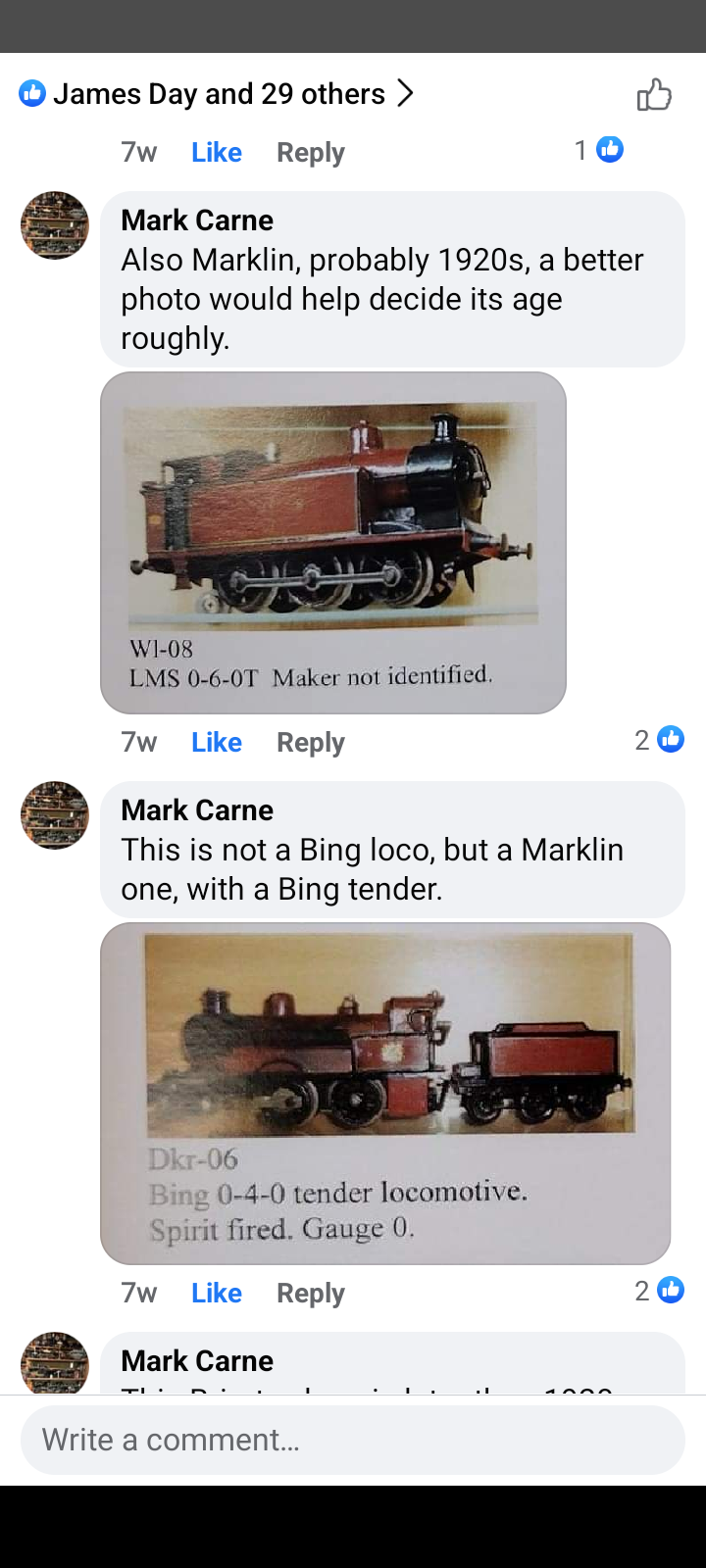Image resolution: width=706 pixels, height=1568 pixels.
Task: View two likes on the Bing tender comment
Action: (x=659, y=1291)
